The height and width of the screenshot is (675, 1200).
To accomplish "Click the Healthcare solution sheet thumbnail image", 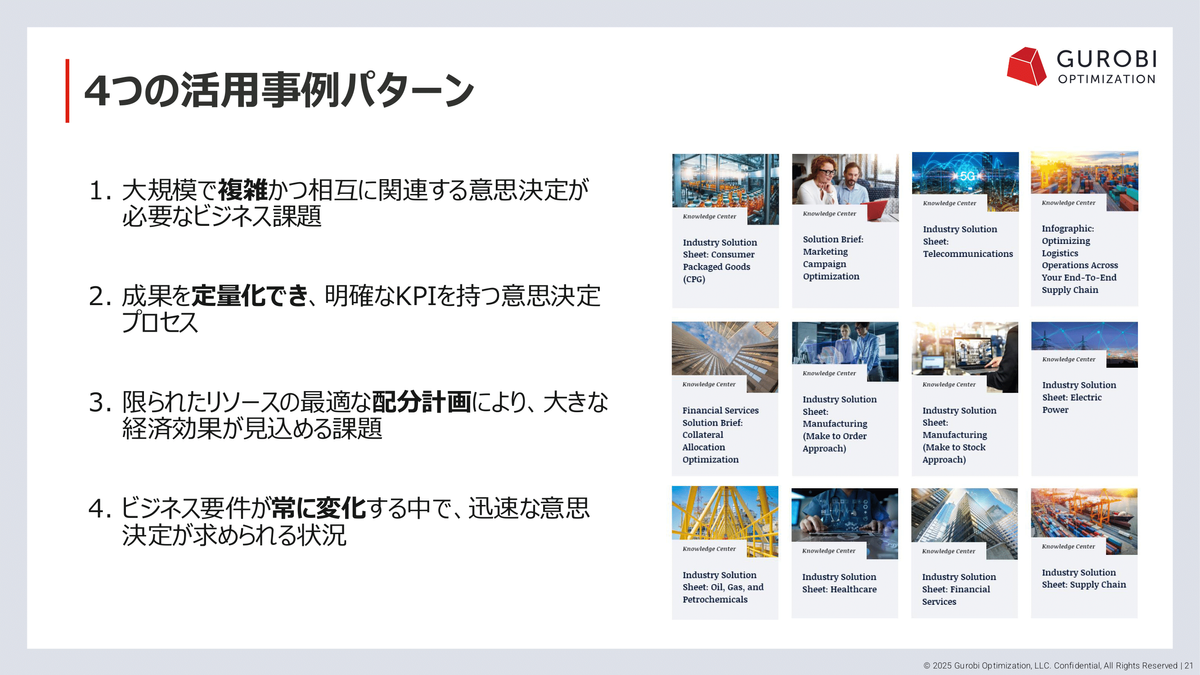I will 844,514.
